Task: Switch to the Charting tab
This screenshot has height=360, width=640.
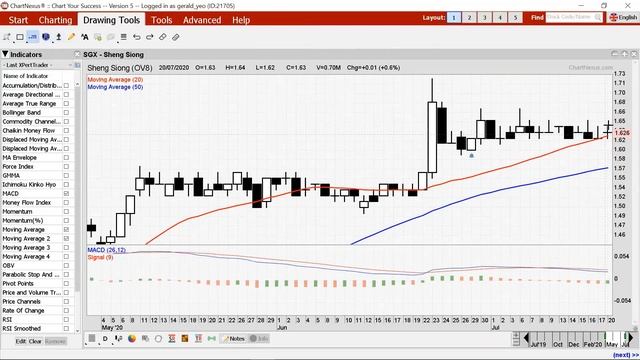Action: 56,20
